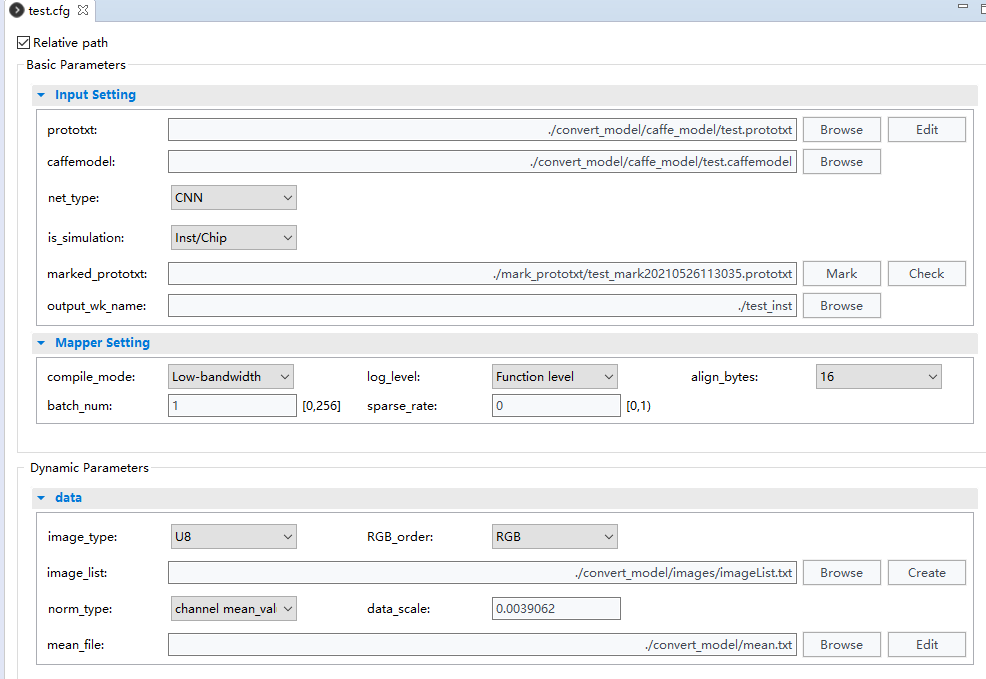986x679 pixels.
Task: Click the marked_prototxt path field
Action: tap(482, 273)
